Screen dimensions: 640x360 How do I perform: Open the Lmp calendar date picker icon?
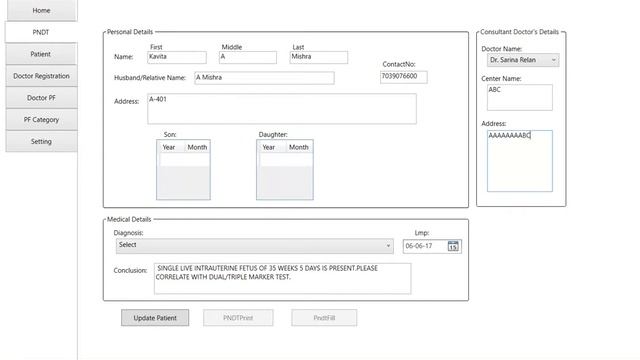453,246
